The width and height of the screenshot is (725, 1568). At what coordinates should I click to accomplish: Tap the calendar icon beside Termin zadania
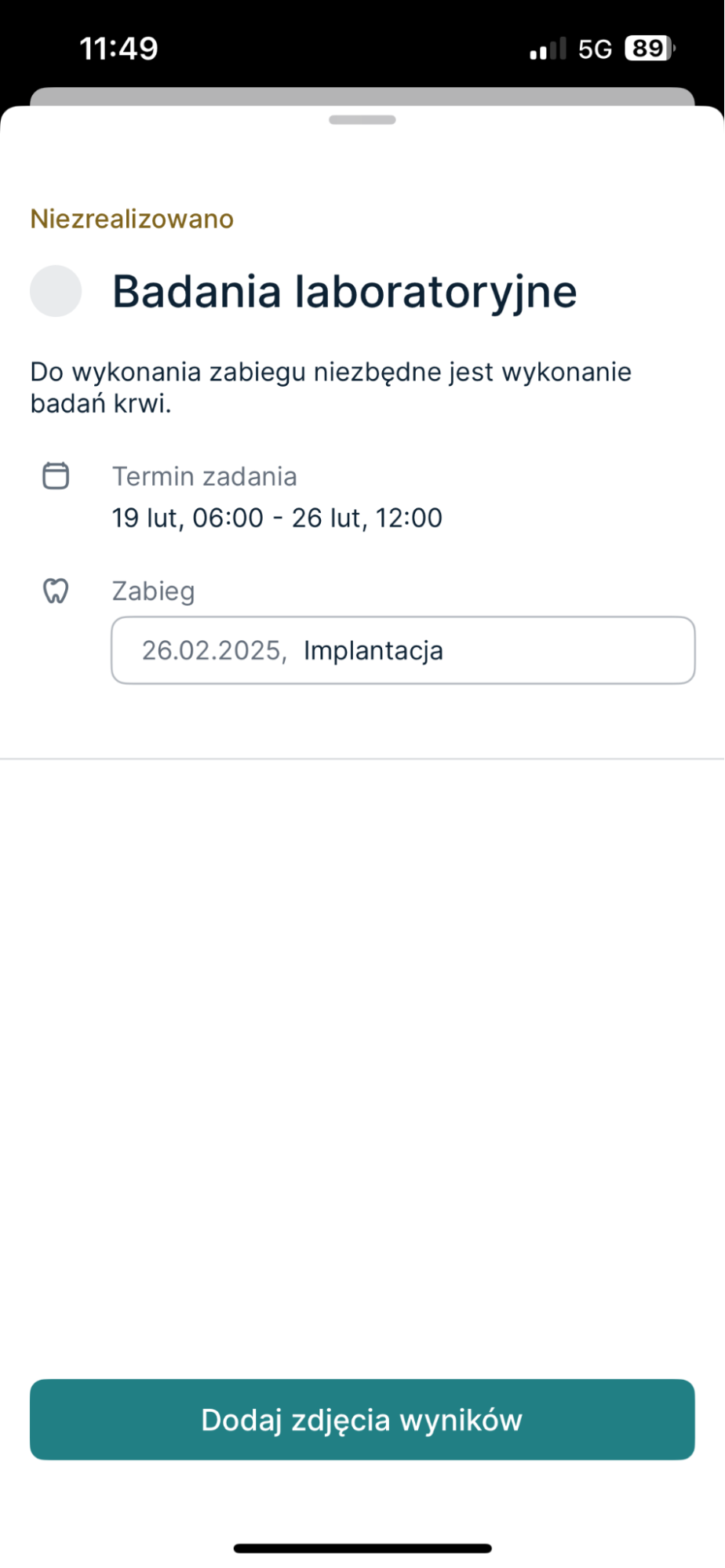pos(56,476)
